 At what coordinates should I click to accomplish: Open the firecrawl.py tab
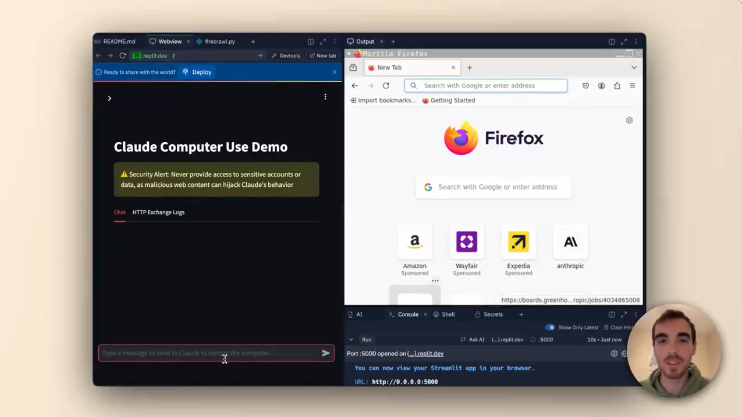click(216, 42)
